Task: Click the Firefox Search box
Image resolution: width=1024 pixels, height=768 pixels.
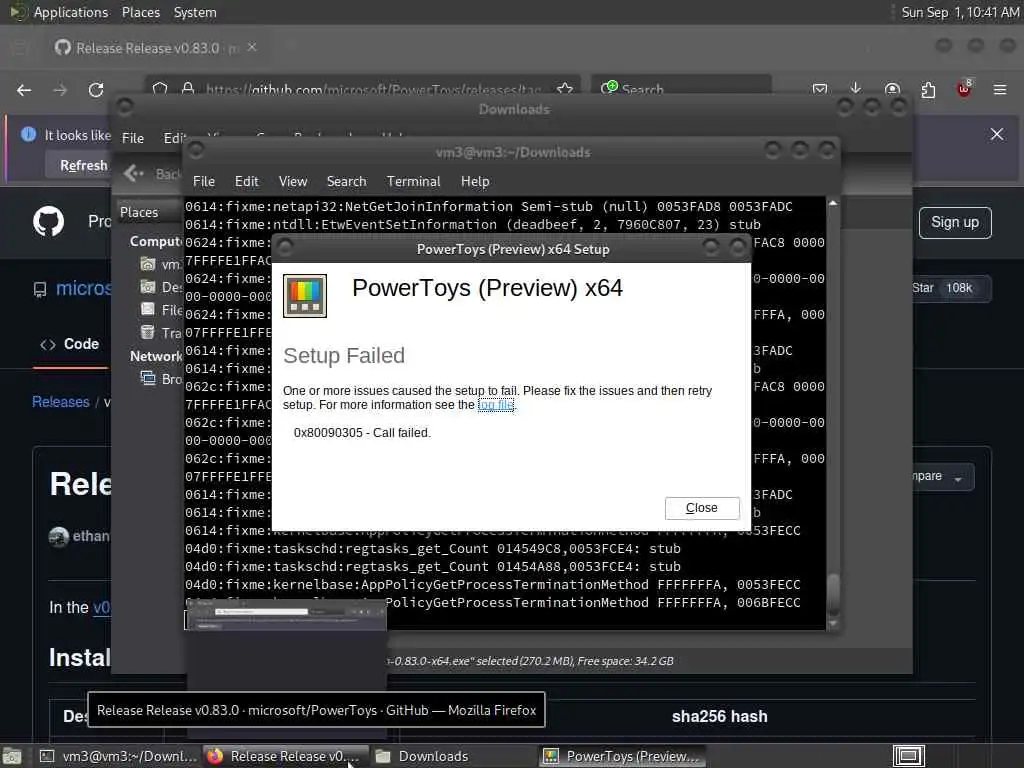Action: point(682,89)
